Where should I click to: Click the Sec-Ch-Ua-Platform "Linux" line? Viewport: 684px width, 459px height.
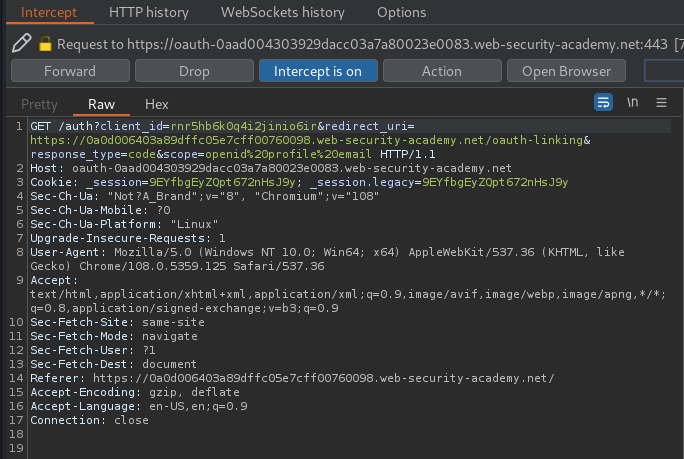pos(124,224)
